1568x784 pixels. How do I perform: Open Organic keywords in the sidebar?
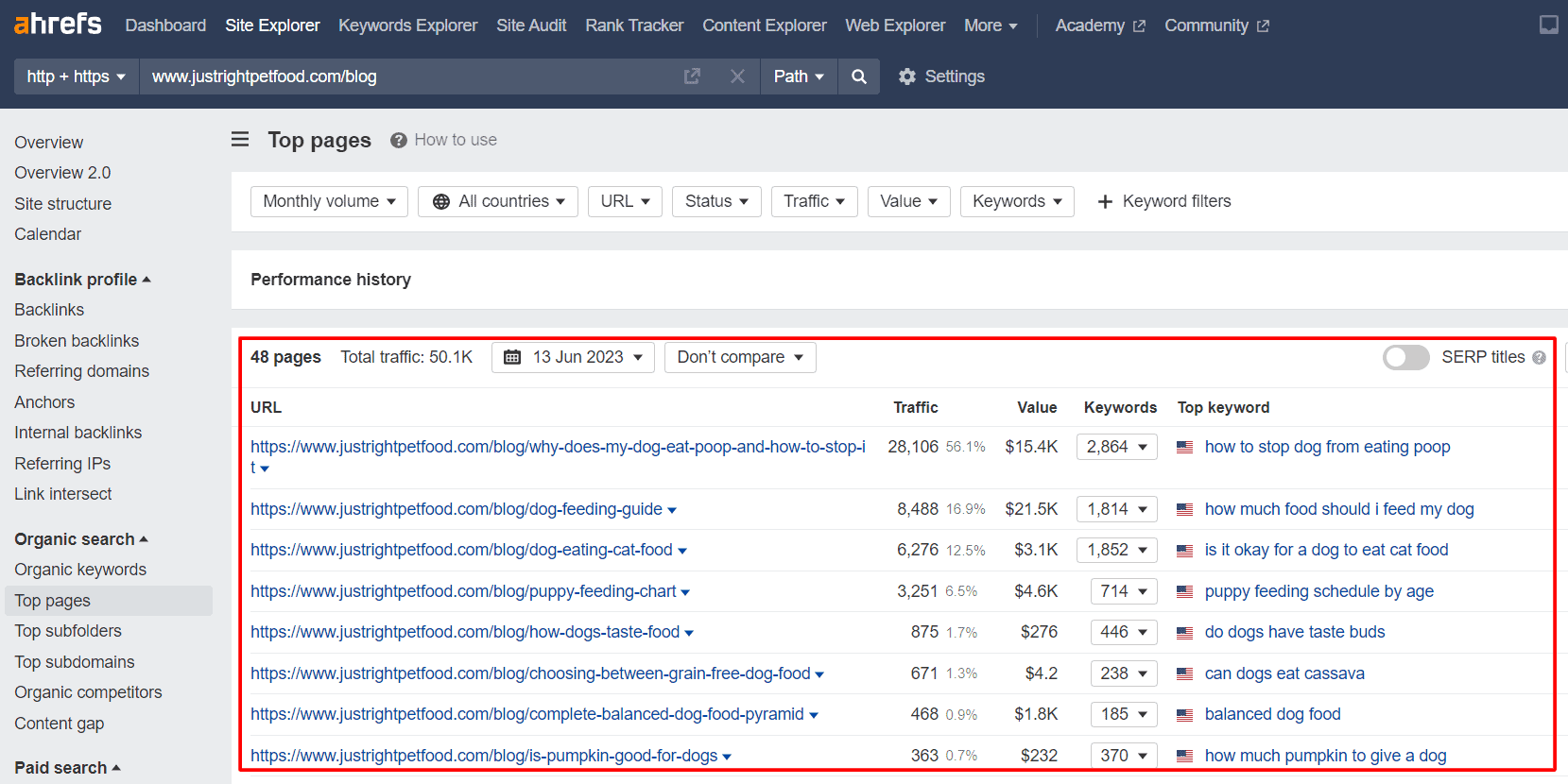(x=80, y=570)
